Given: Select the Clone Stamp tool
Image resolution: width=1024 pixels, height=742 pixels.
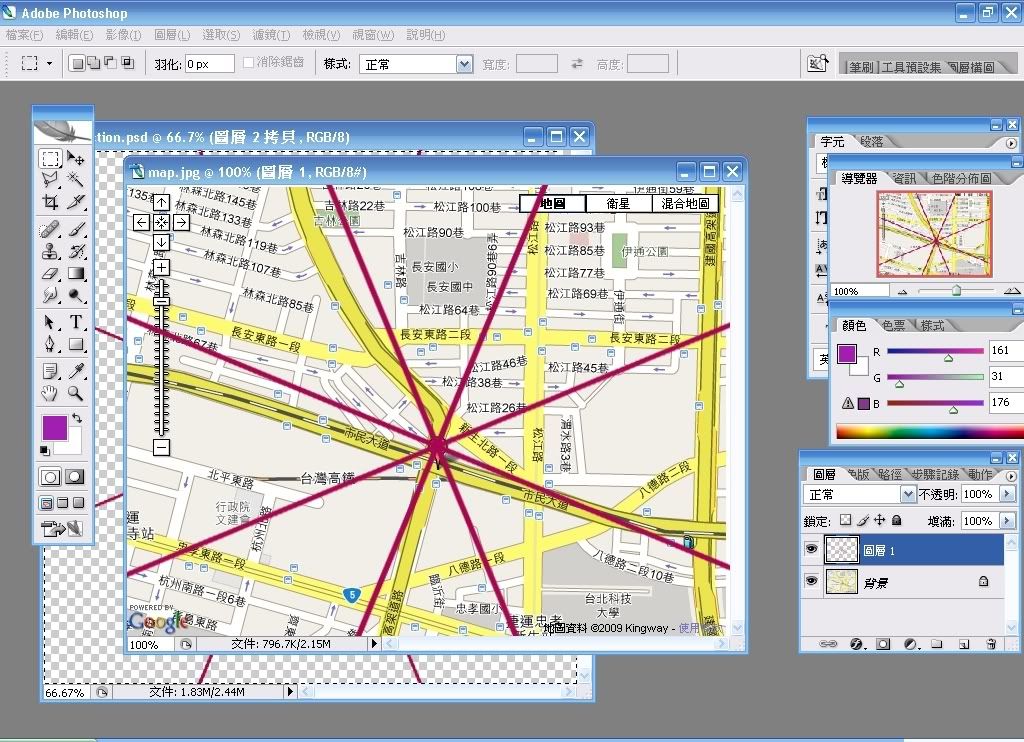Looking at the screenshot, I should pyautogui.click(x=50, y=251).
